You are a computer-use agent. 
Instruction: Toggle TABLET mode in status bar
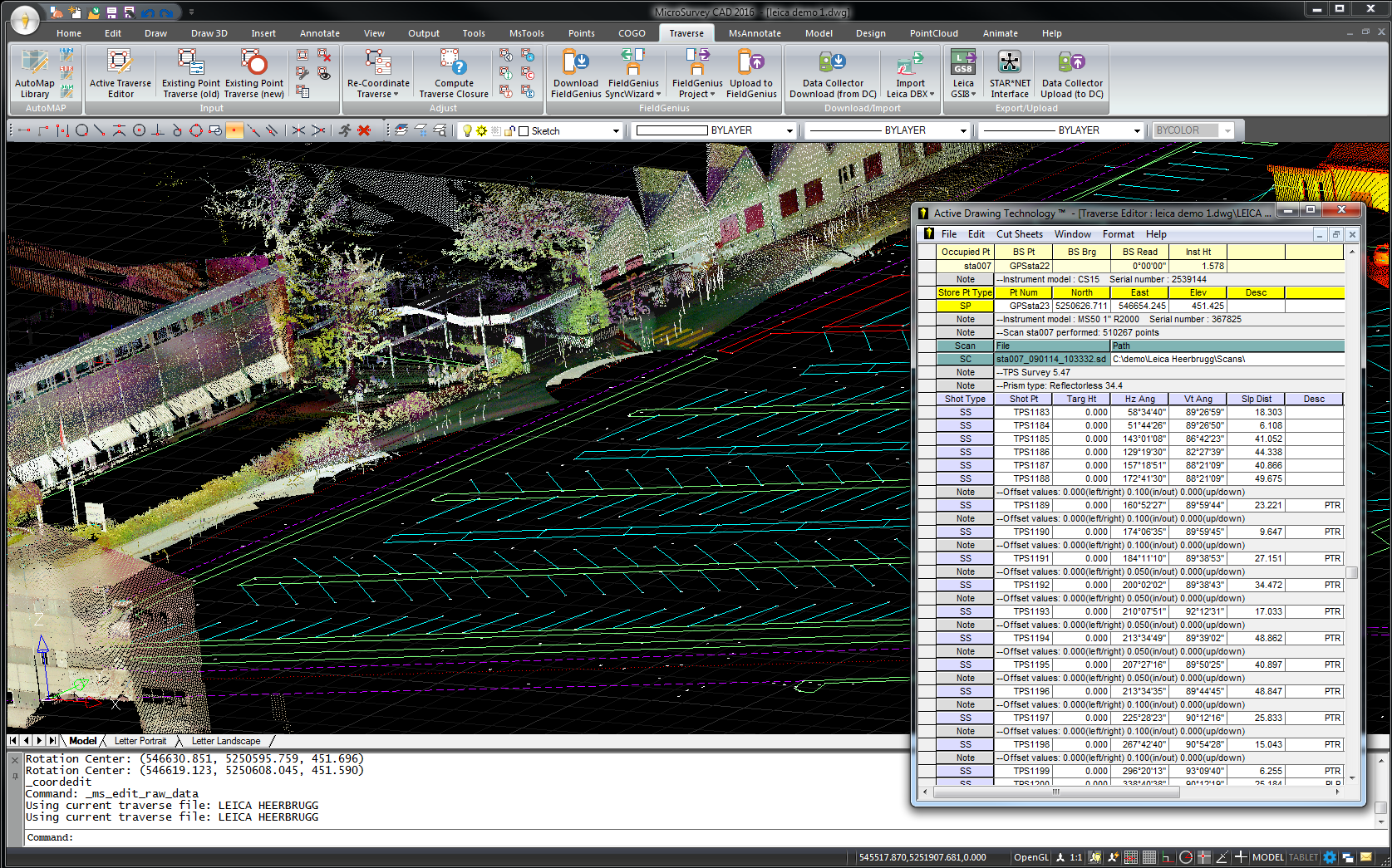tap(1303, 857)
